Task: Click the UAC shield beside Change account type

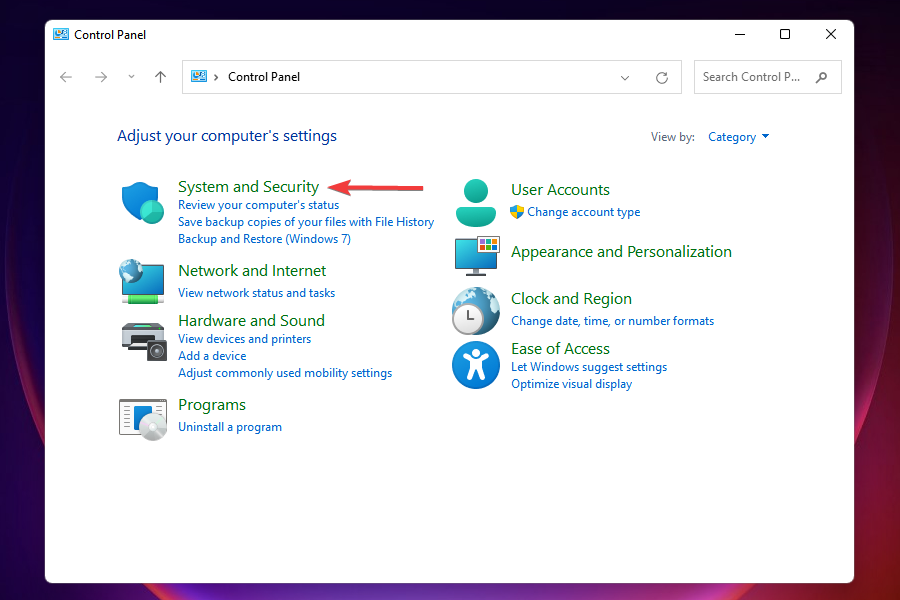Action: tap(517, 212)
